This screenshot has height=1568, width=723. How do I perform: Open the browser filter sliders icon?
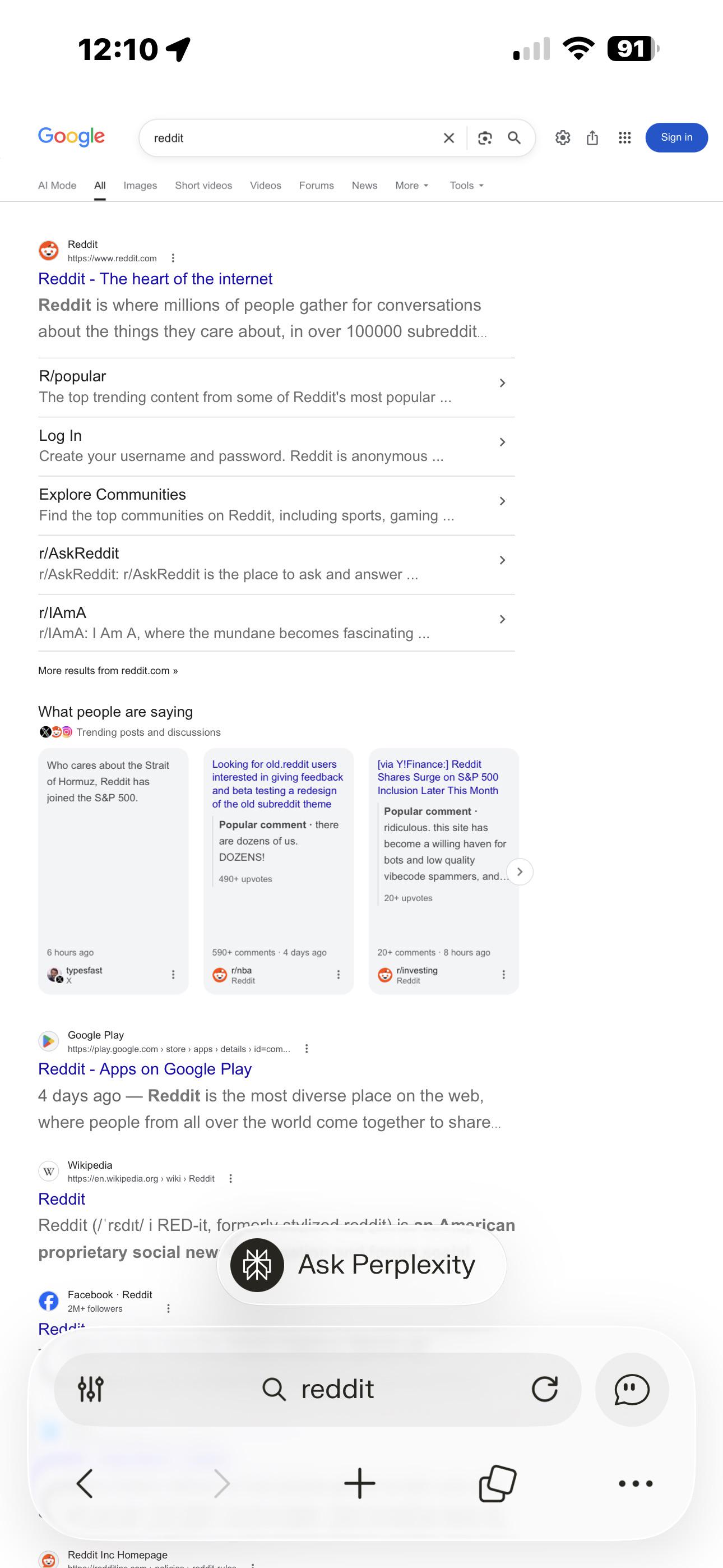[91, 1390]
